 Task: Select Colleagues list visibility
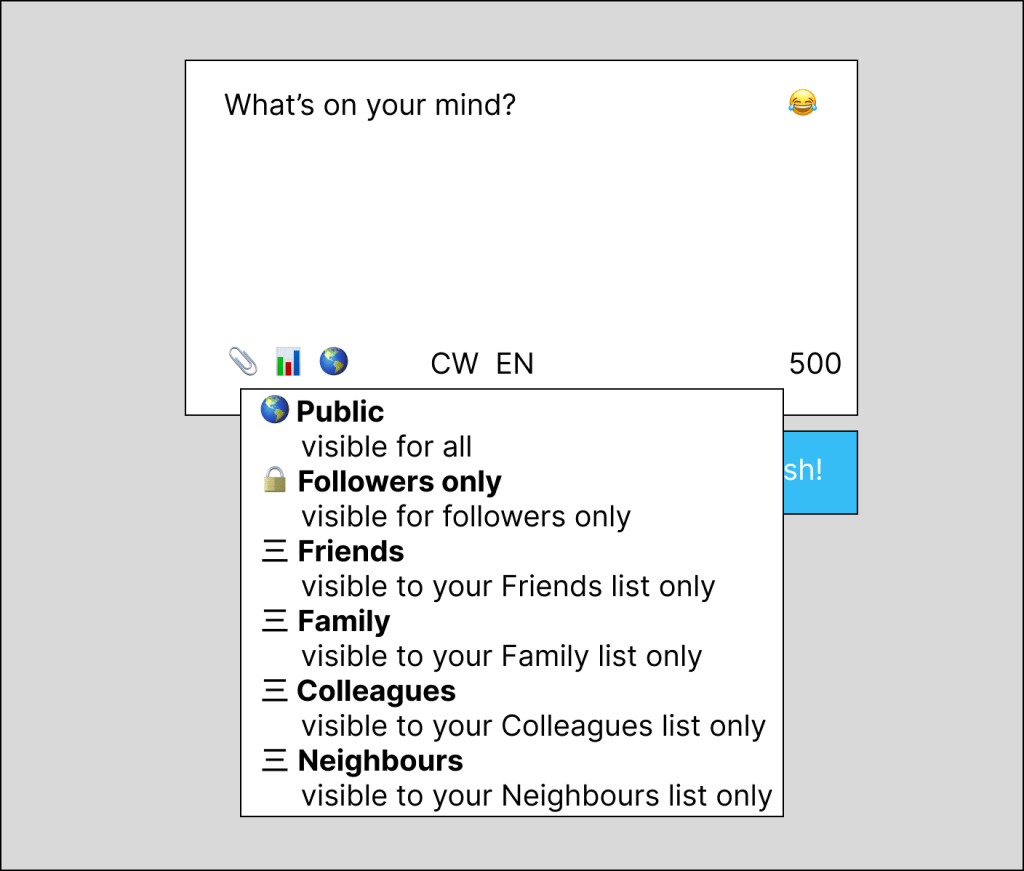[376, 692]
